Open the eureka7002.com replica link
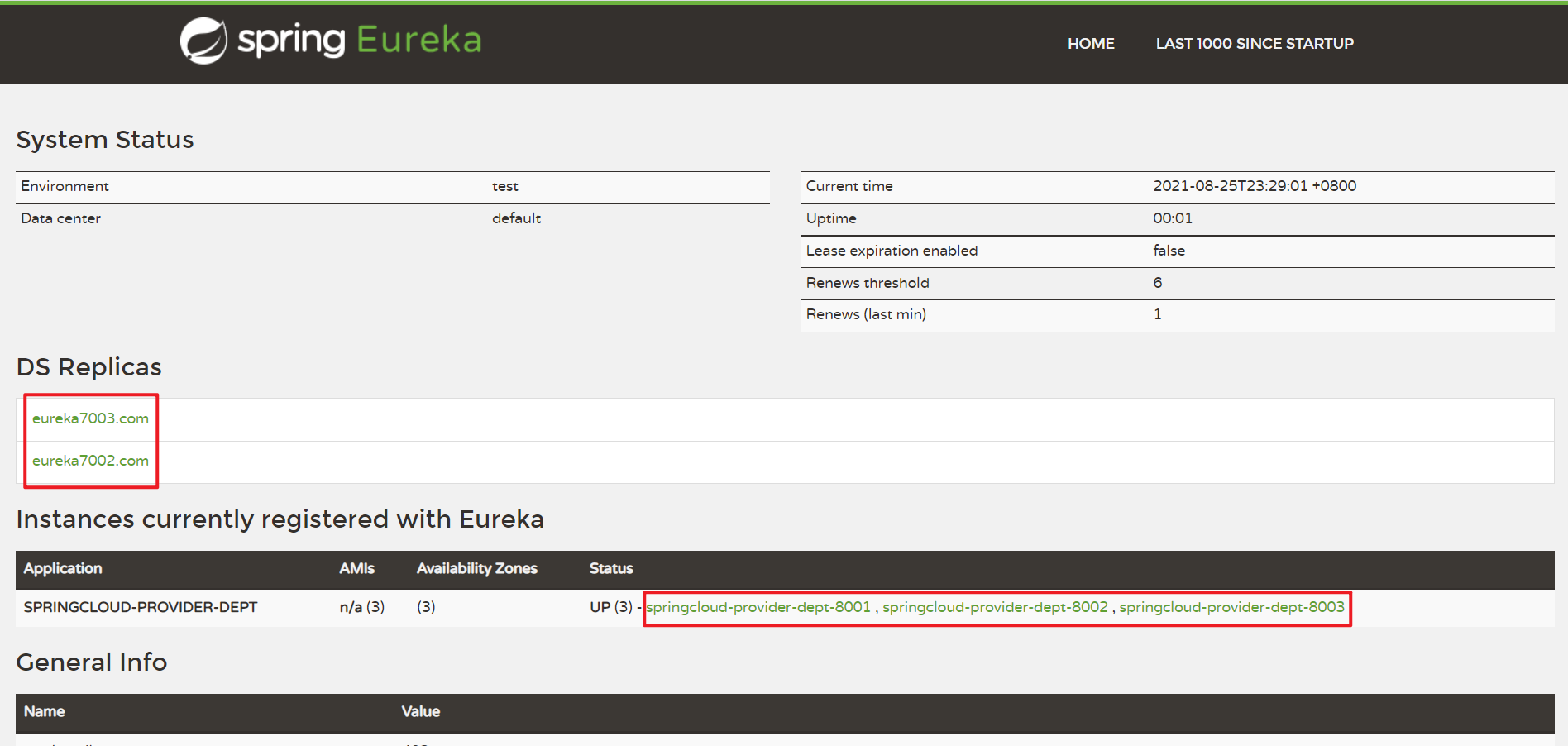Image resolution: width=1568 pixels, height=746 pixels. [x=90, y=461]
